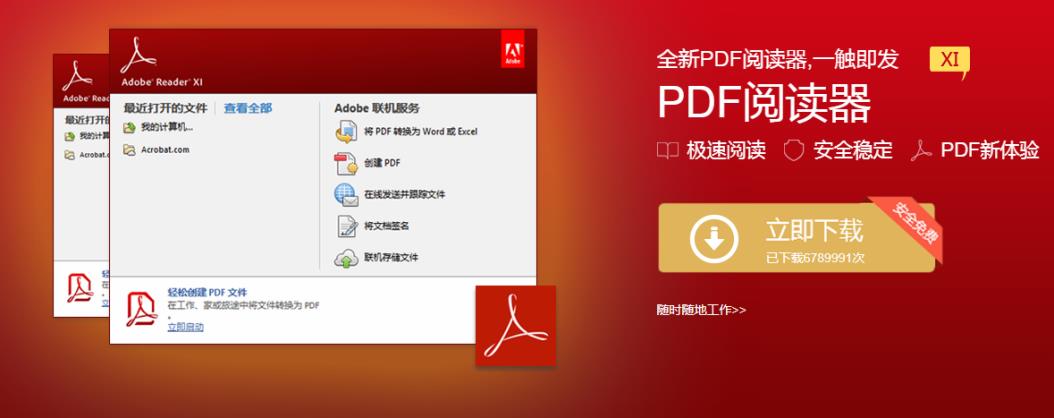1054x418 pixels.
Task: Click the 创建 PDF icon
Action: (346, 163)
